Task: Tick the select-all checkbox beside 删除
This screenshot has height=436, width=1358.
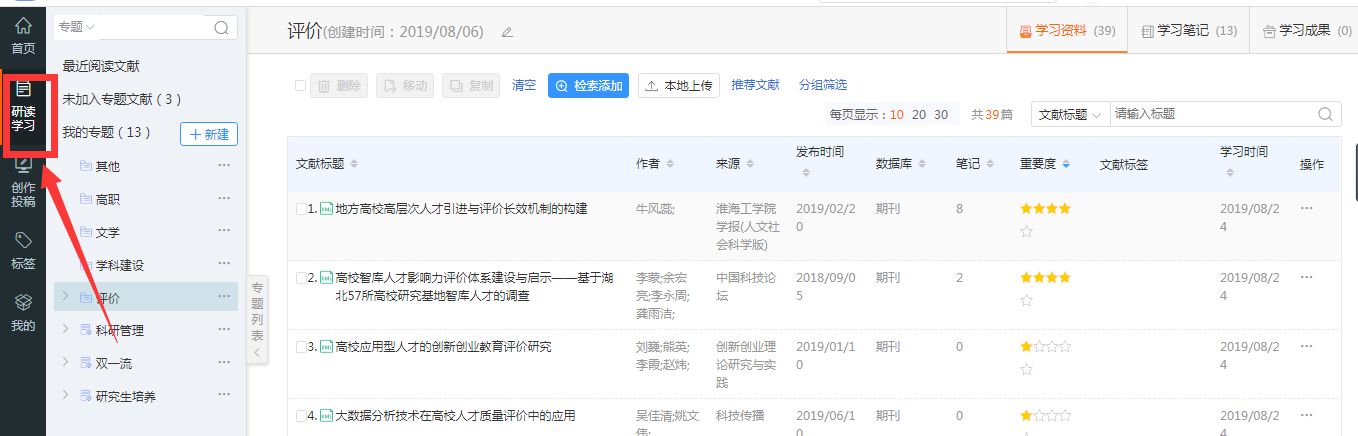Action: click(300, 86)
